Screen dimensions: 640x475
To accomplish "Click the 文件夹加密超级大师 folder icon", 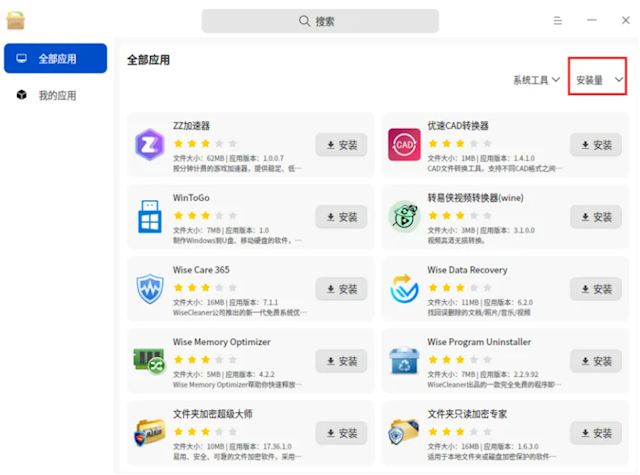I will pyautogui.click(x=150, y=433).
